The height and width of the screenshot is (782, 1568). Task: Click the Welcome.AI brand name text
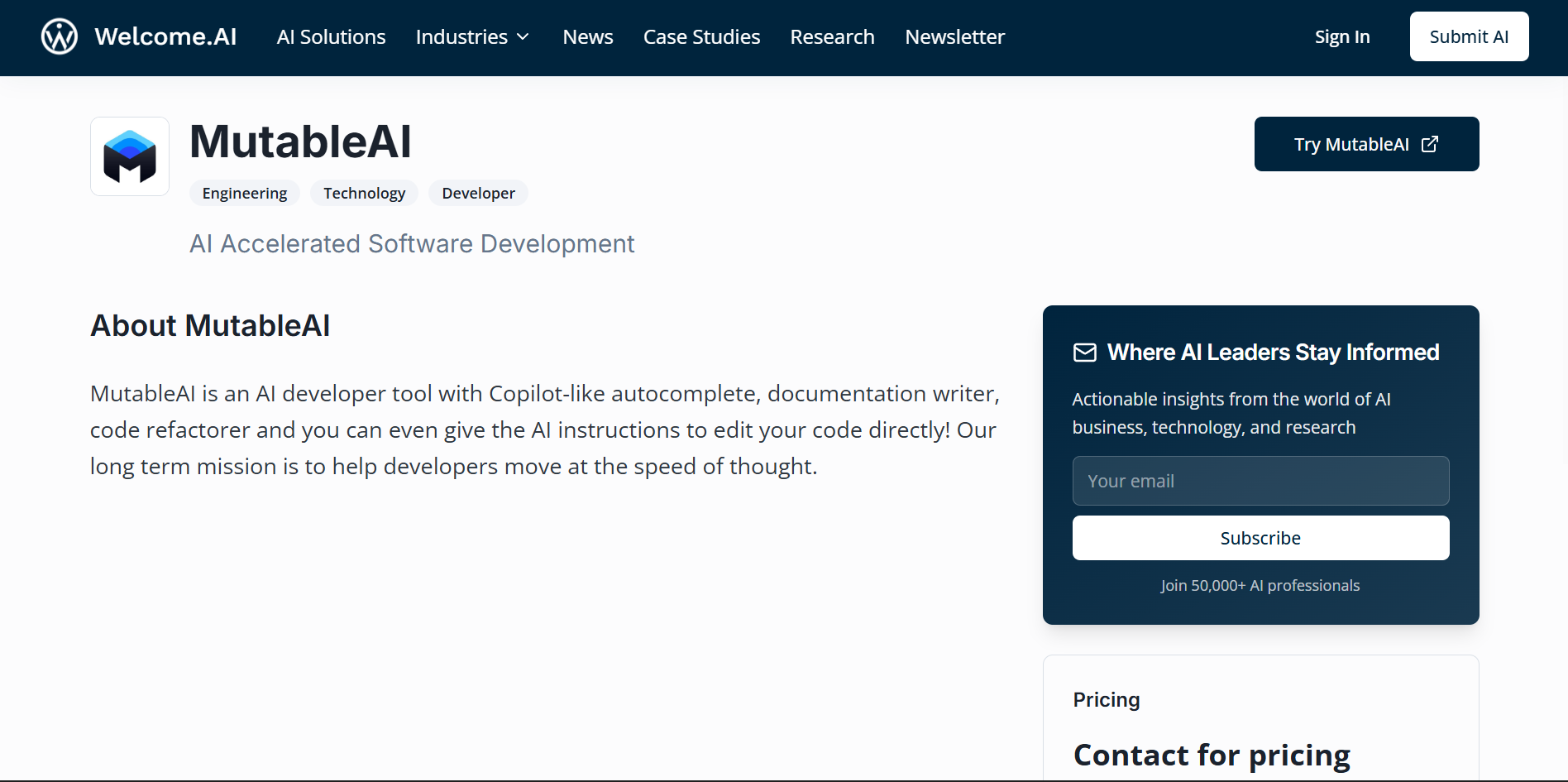(165, 36)
